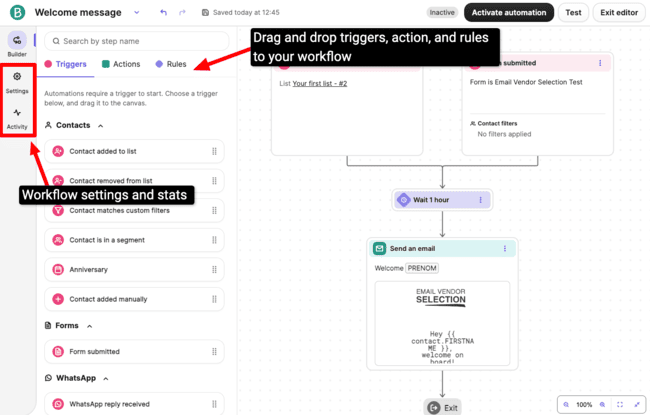Click Contact matches custom filters funnel icon
Viewport: 650px width, 415px height.
click(x=58, y=211)
